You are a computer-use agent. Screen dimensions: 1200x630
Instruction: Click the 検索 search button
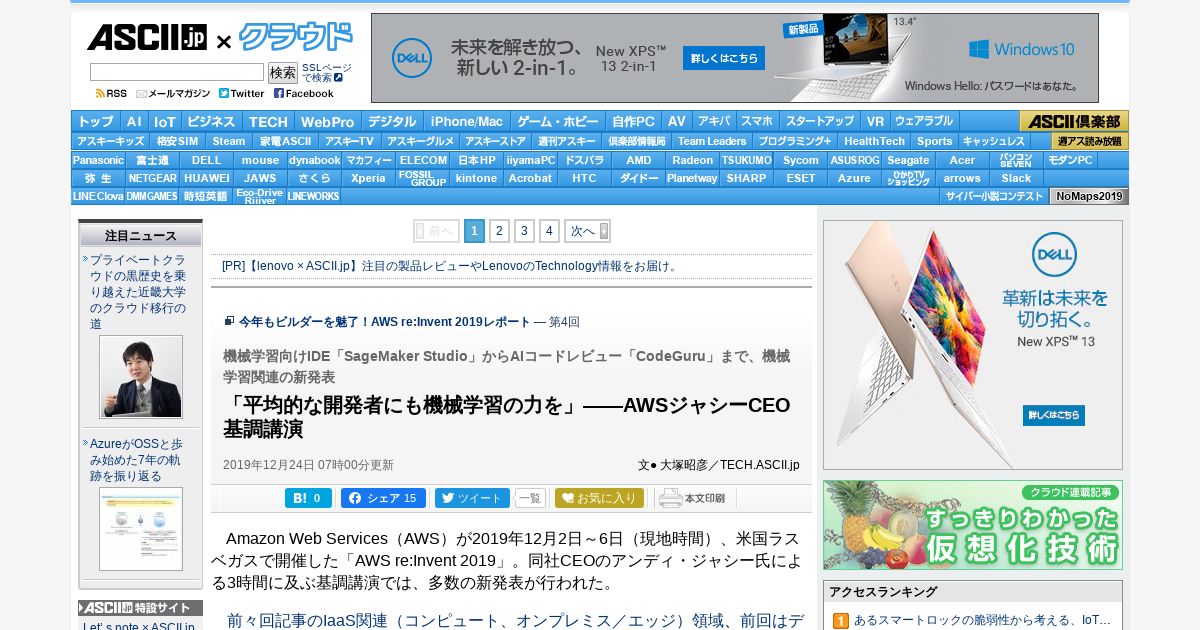283,72
